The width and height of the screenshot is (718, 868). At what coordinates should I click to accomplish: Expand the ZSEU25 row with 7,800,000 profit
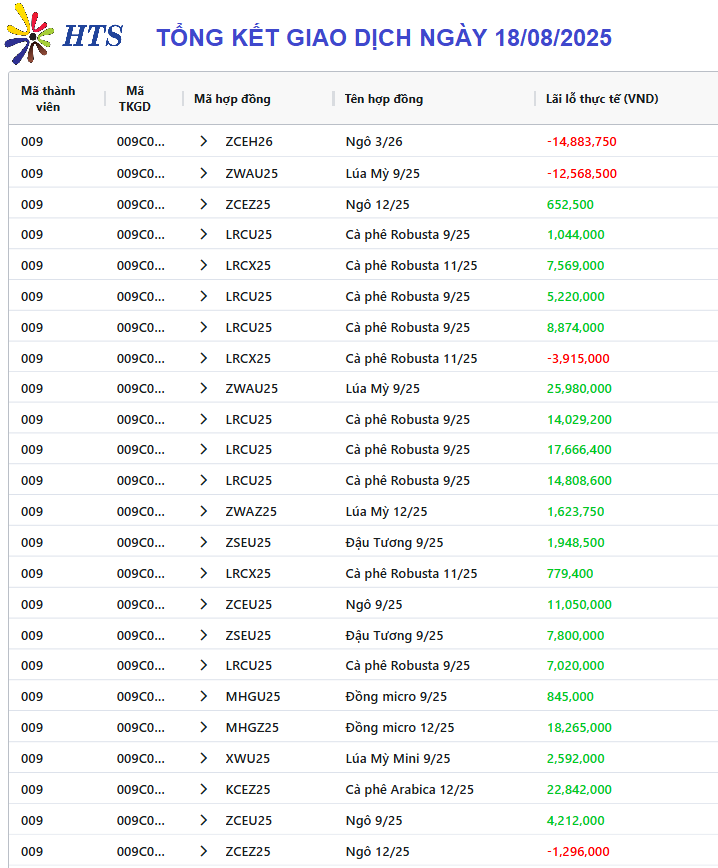pyautogui.click(x=204, y=635)
